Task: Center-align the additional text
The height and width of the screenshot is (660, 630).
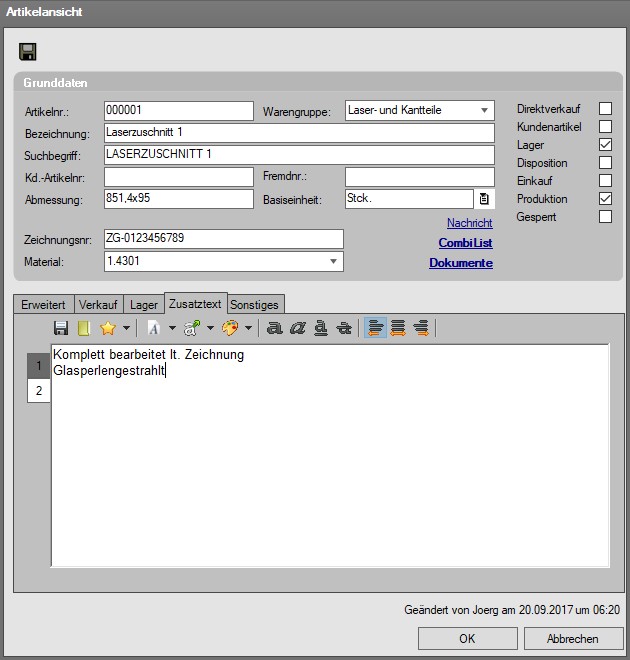Action: 398,328
